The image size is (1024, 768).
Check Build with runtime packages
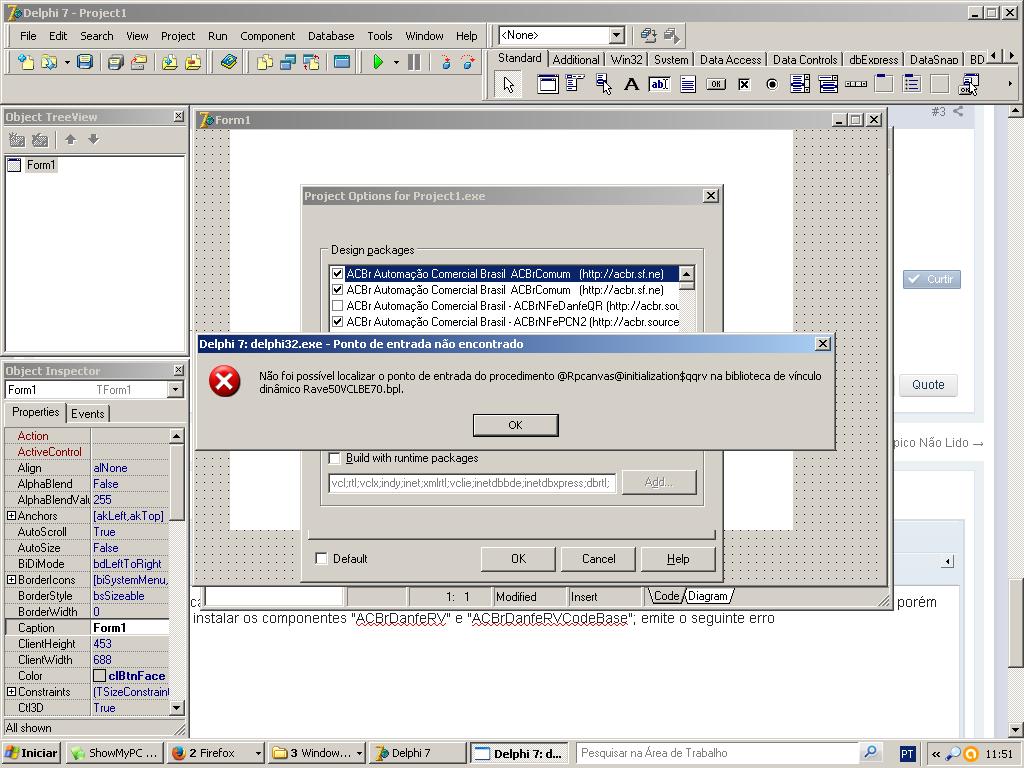tap(334, 458)
